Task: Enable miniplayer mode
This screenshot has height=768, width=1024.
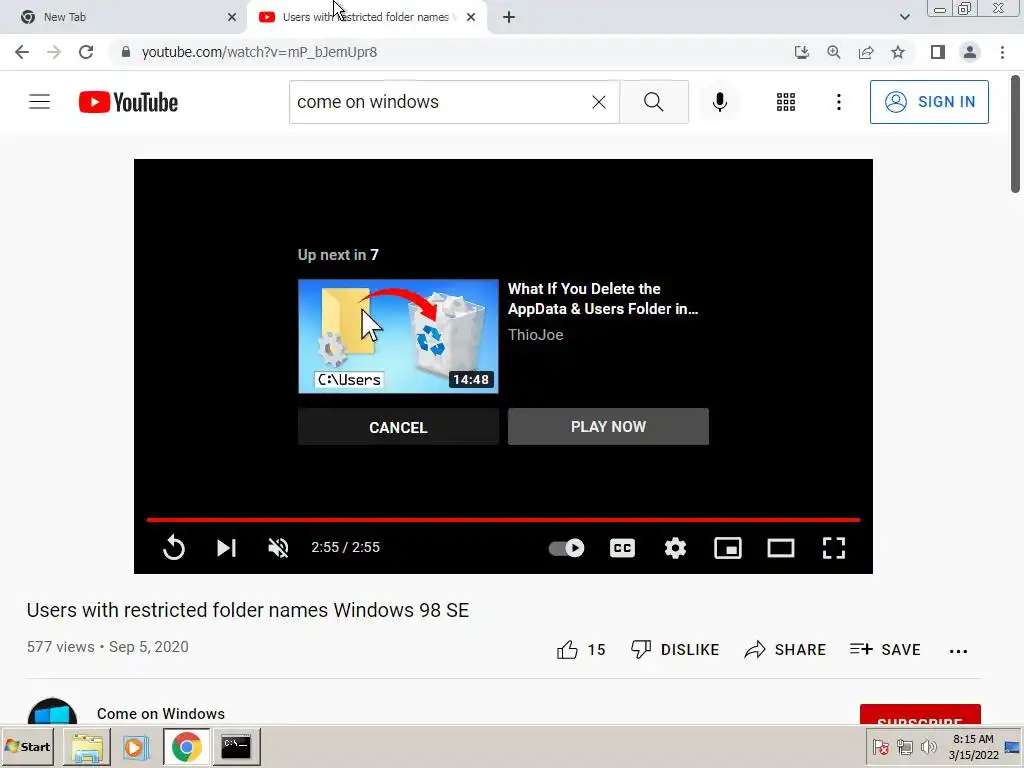Action: point(728,547)
